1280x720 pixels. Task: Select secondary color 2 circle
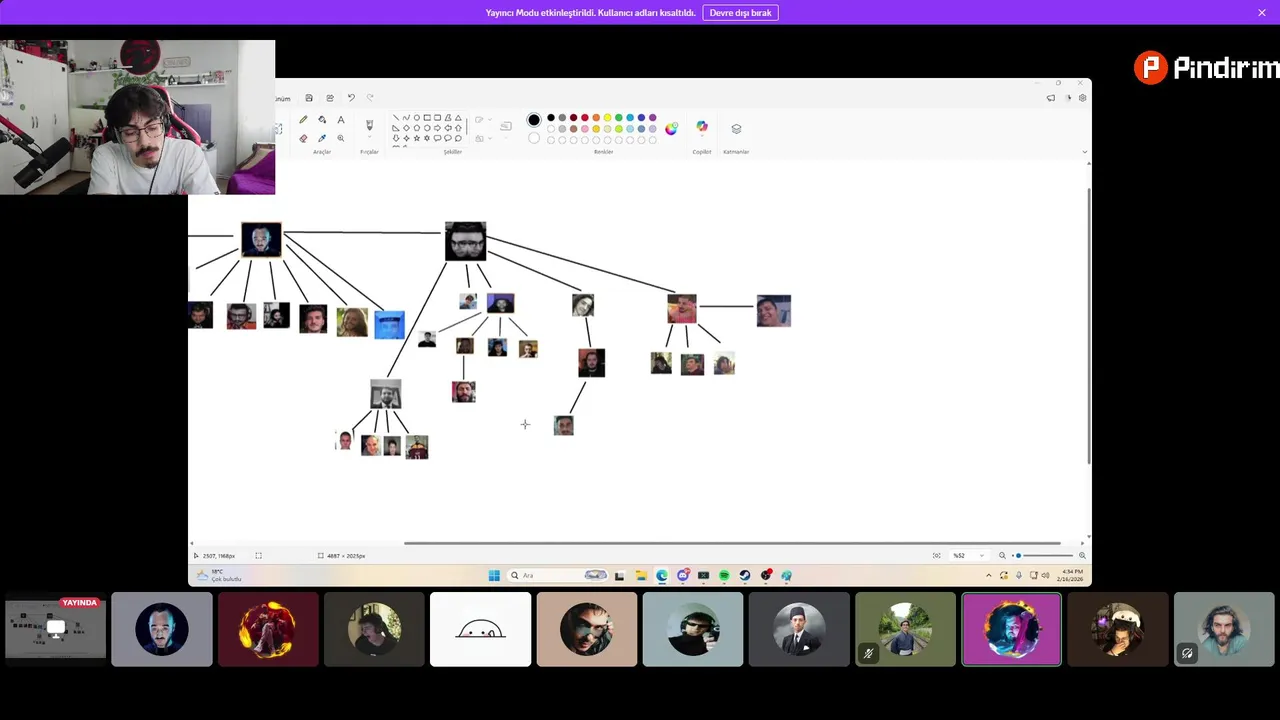534,138
